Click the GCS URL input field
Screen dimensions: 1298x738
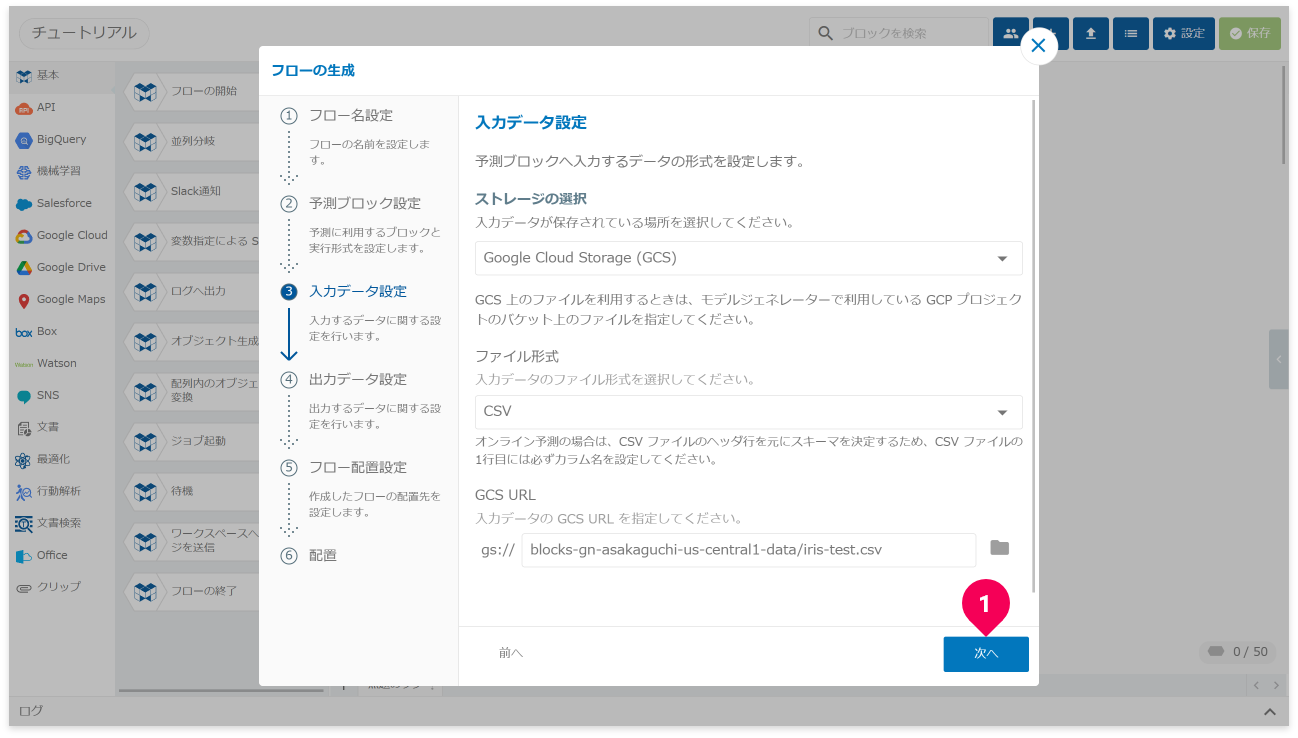(x=748, y=550)
